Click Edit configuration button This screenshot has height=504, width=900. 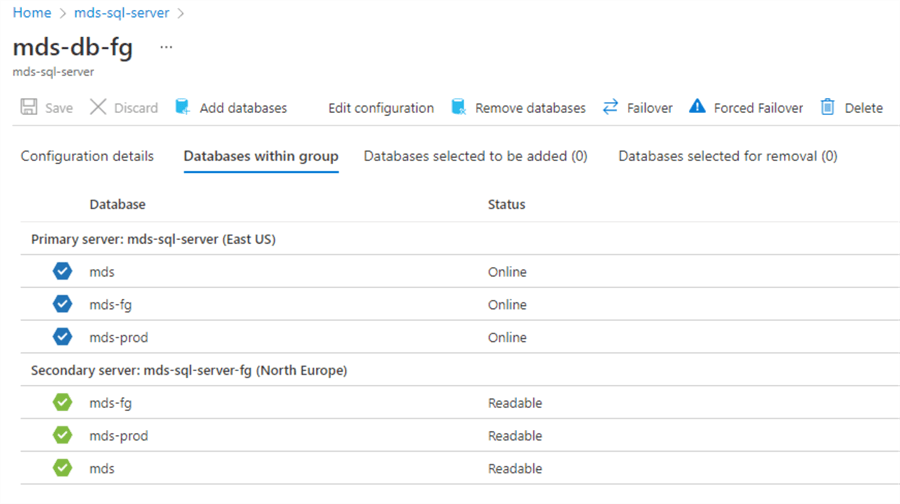click(381, 108)
